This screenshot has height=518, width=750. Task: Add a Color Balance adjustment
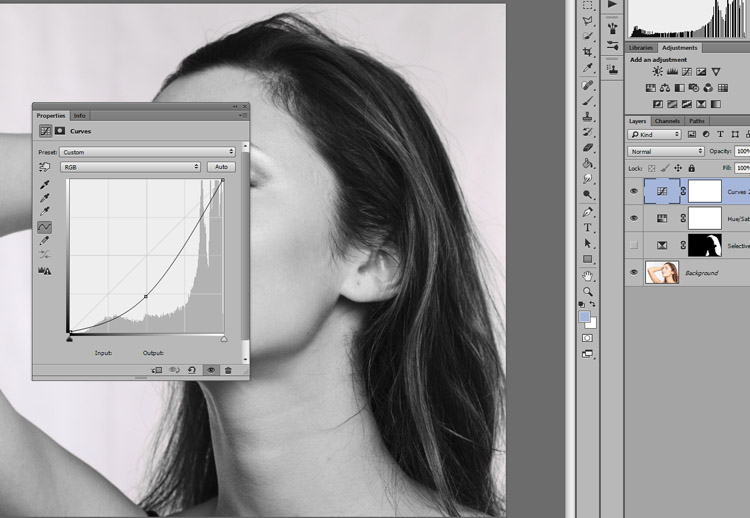coord(665,88)
